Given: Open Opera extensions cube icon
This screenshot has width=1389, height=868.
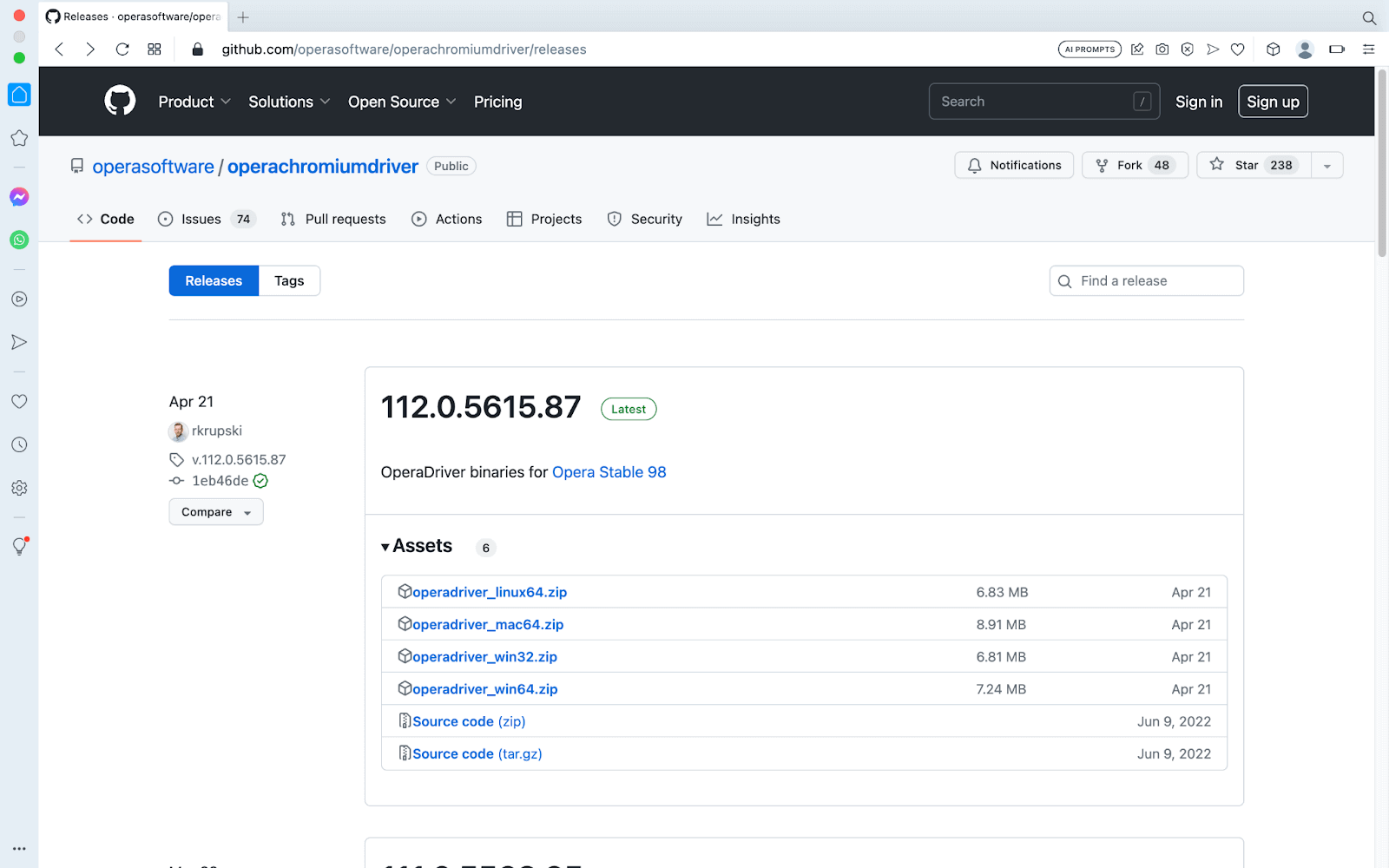Looking at the screenshot, I should pos(1273,49).
